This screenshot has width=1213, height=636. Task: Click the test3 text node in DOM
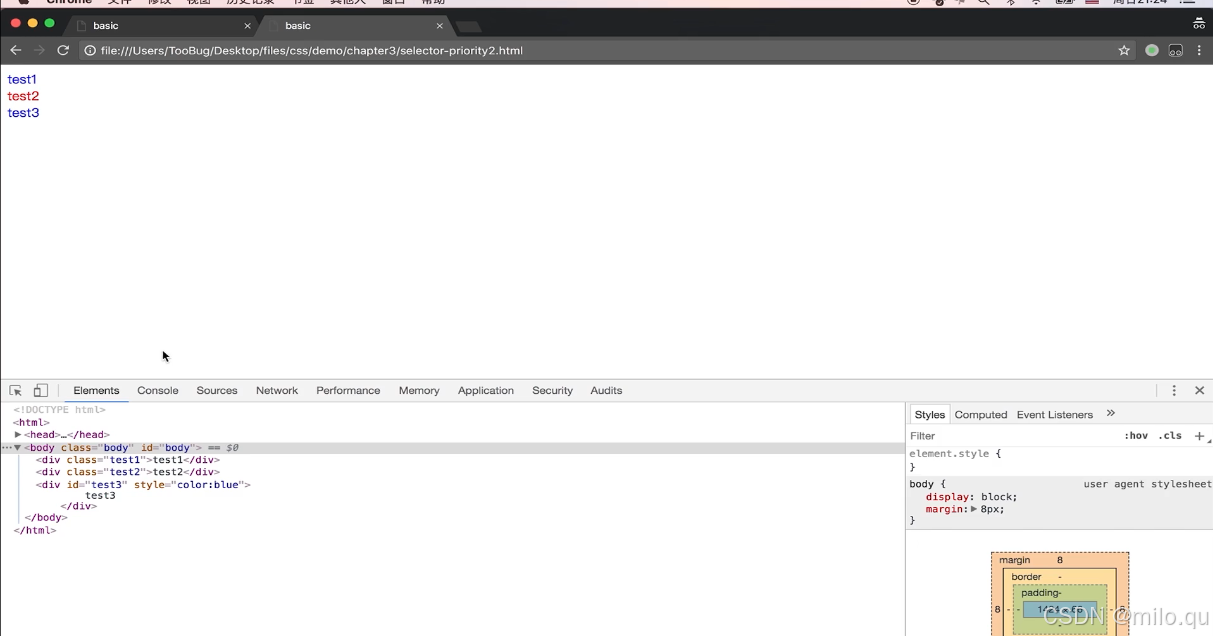coord(100,496)
